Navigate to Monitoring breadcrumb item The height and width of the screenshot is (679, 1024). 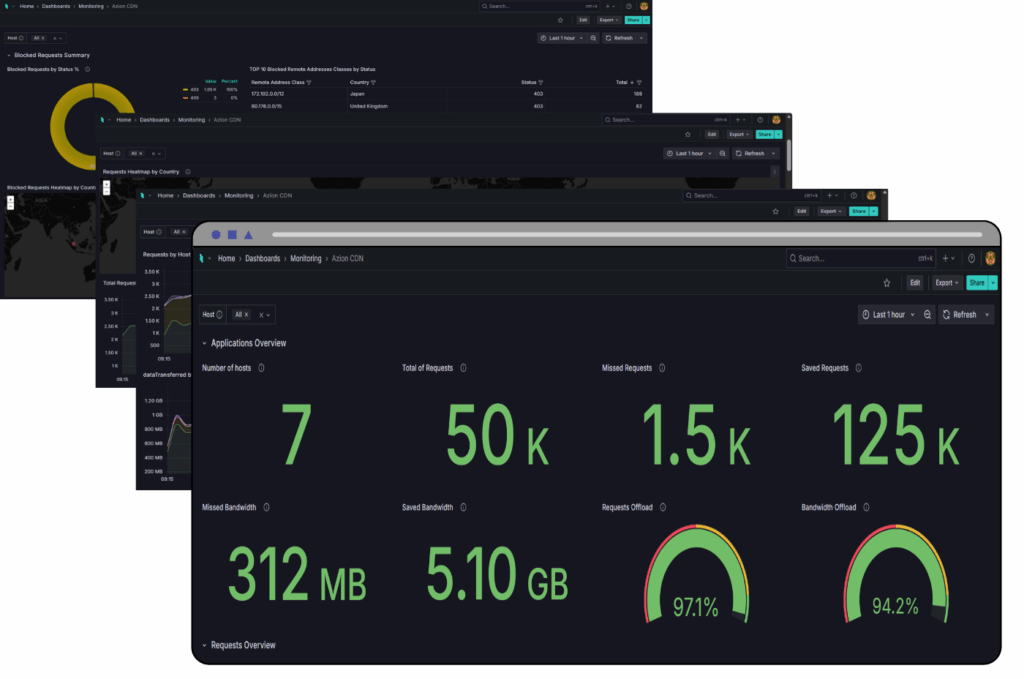(x=306, y=258)
